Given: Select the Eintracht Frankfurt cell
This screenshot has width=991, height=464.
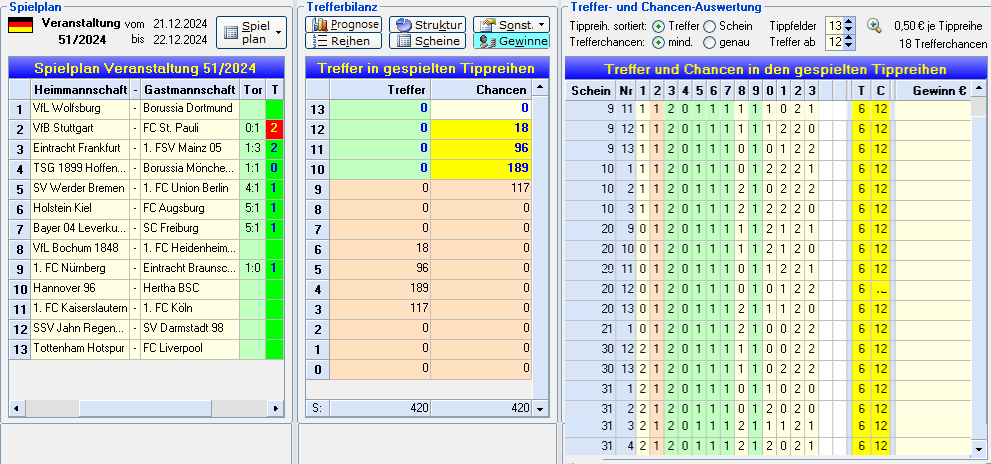Looking at the screenshot, I should [x=80, y=149].
